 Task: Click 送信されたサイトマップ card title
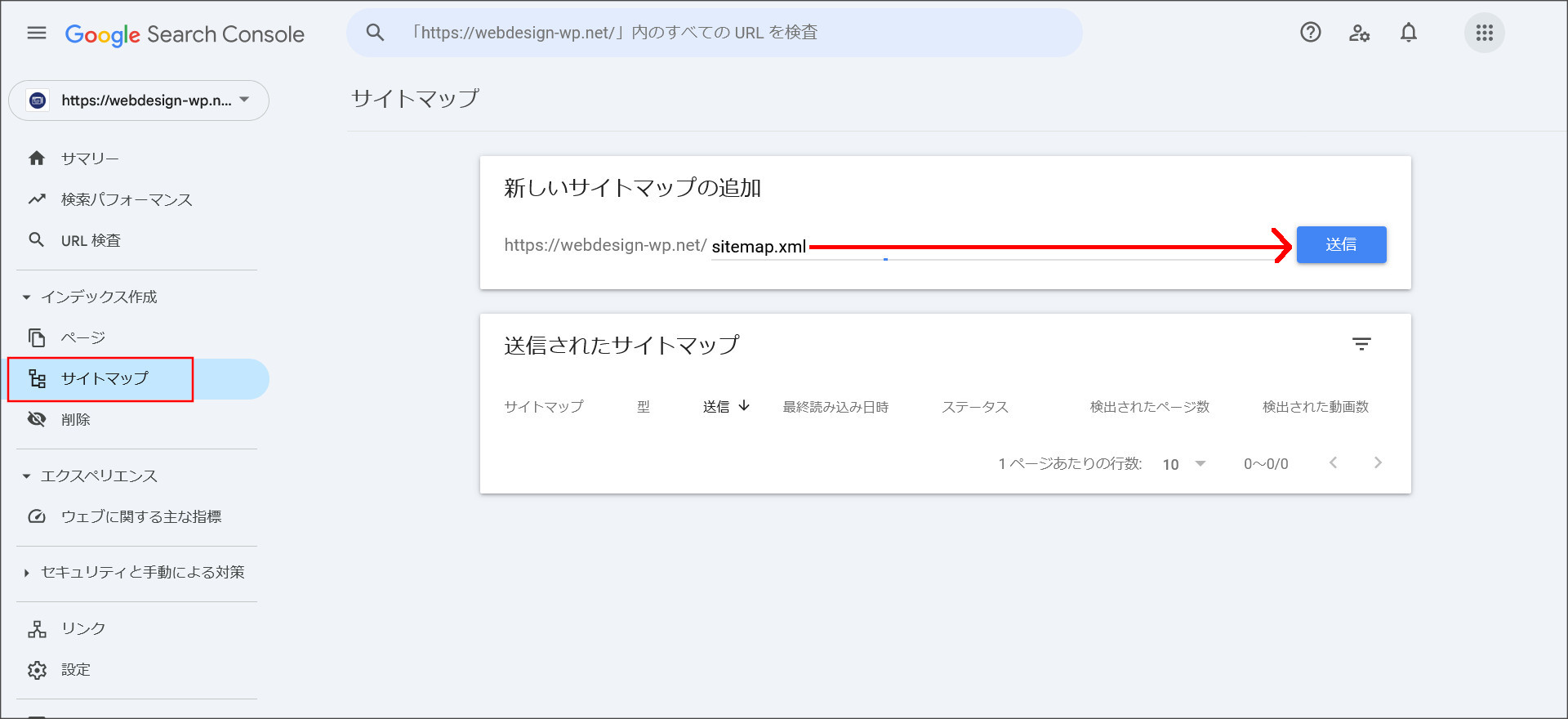point(621,345)
